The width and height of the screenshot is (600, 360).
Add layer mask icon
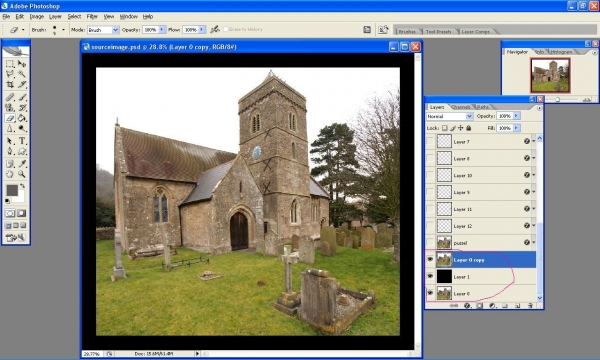pos(479,305)
